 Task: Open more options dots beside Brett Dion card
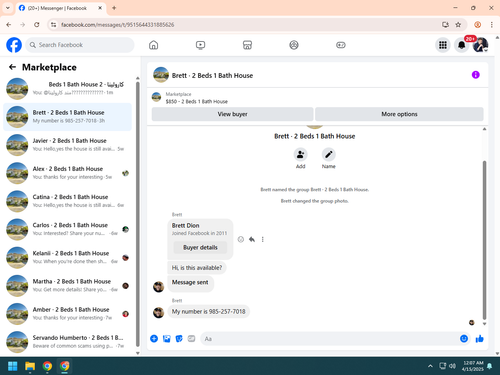click(263, 239)
